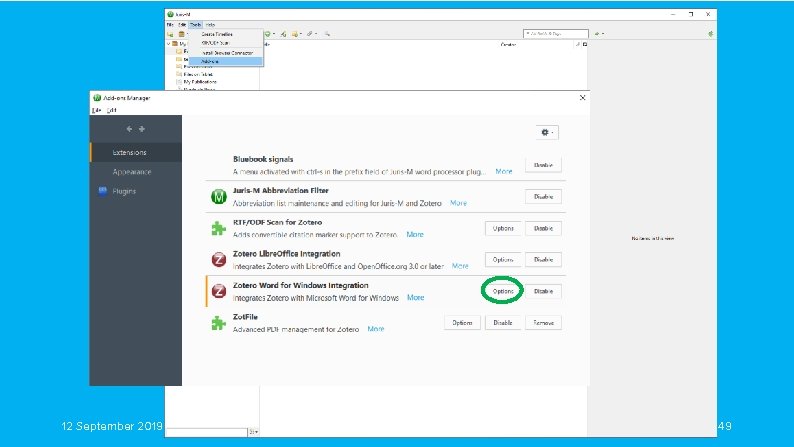The width and height of the screenshot is (794, 447).
Task: Disable the Zotero LibreOffice Integration extension
Action: (x=543, y=260)
